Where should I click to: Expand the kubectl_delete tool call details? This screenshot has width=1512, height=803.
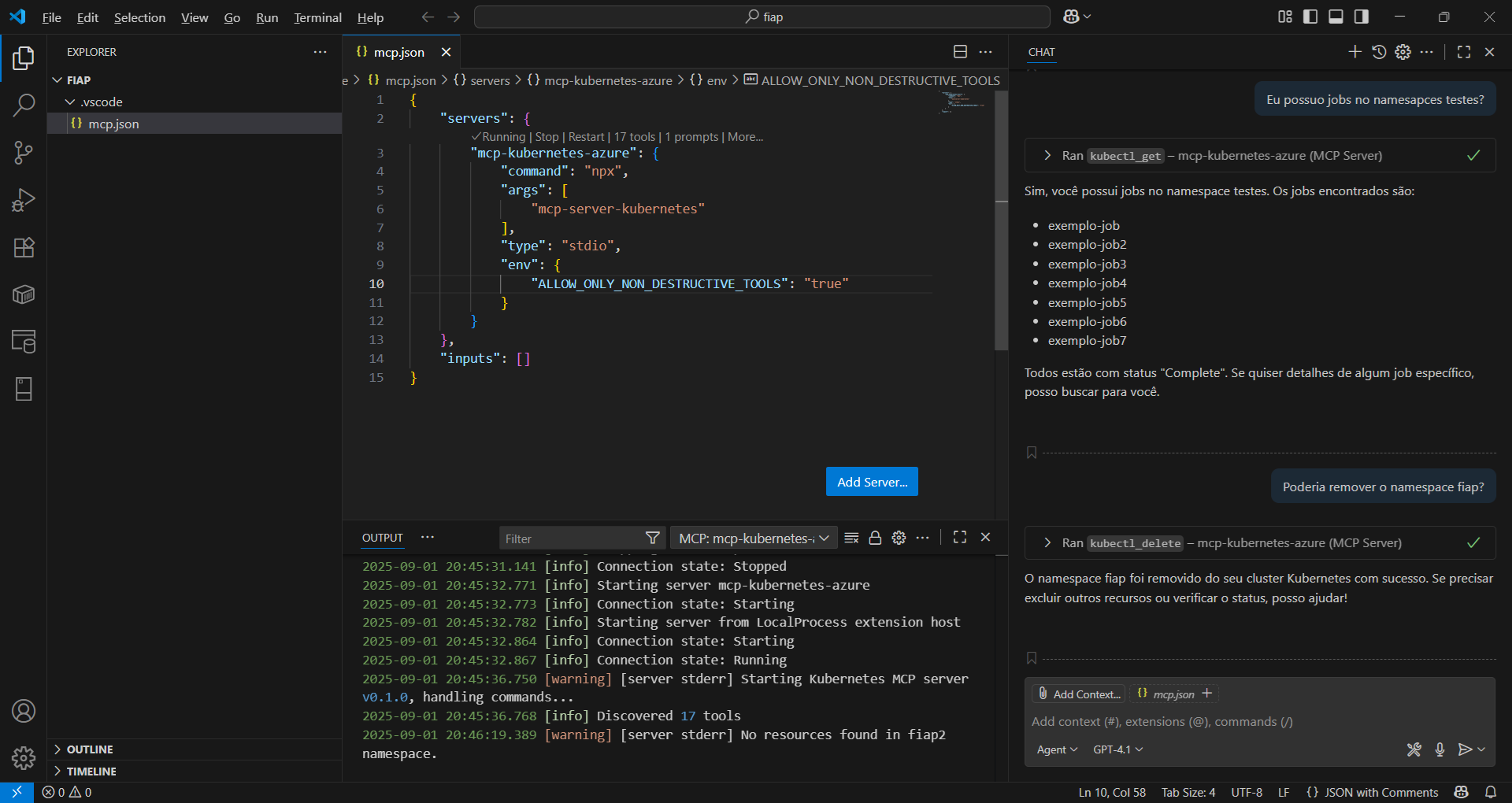coord(1047,542)
